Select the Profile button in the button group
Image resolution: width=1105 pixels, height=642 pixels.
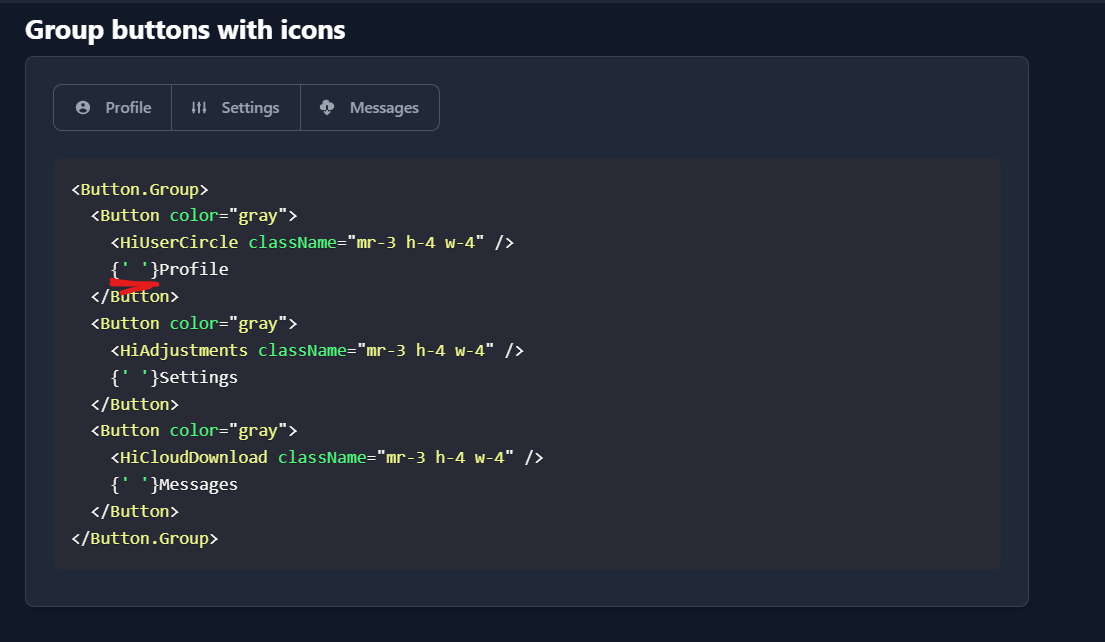pyautogui.click(x=112, y=107)
